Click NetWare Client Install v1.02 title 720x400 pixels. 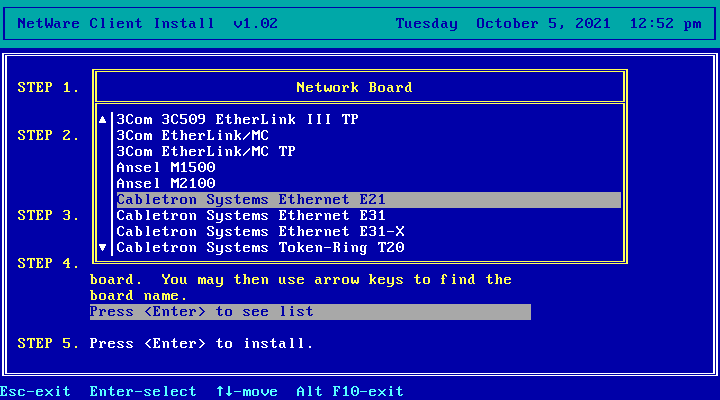pos(147,23)
